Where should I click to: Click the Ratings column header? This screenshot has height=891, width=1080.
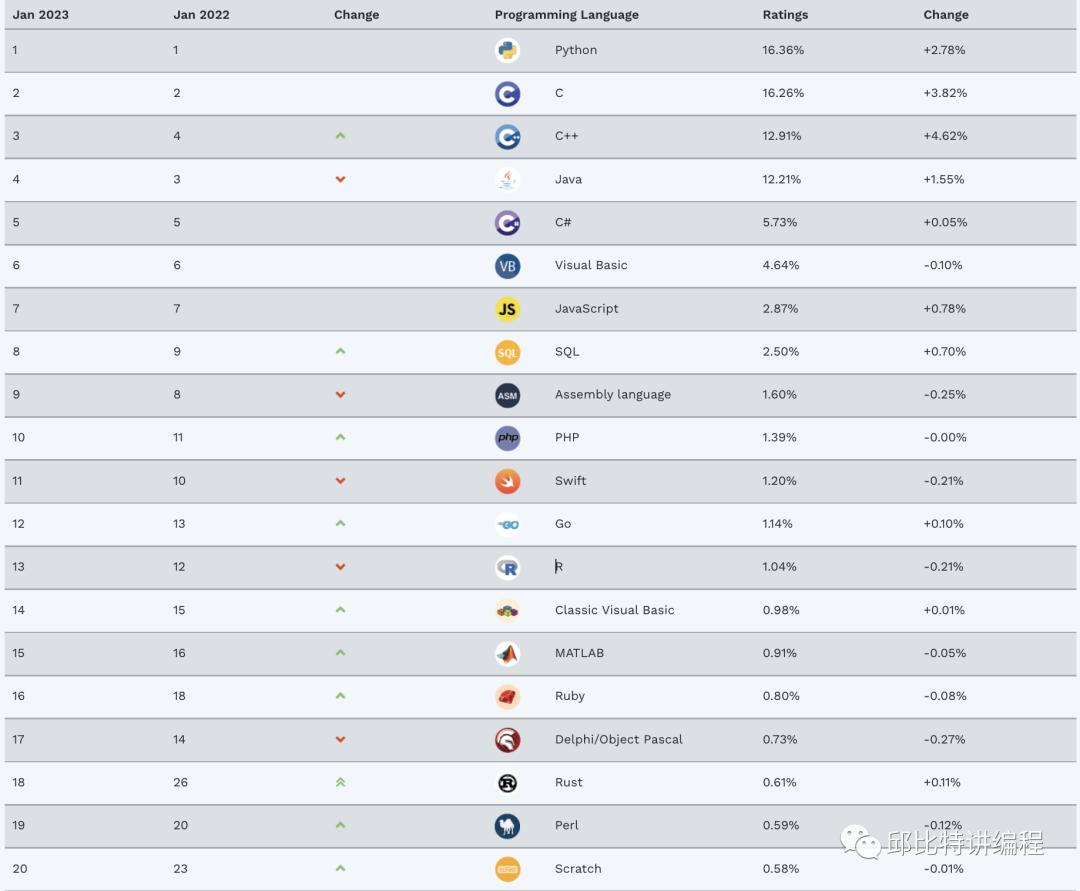click(x=785, y=15)
